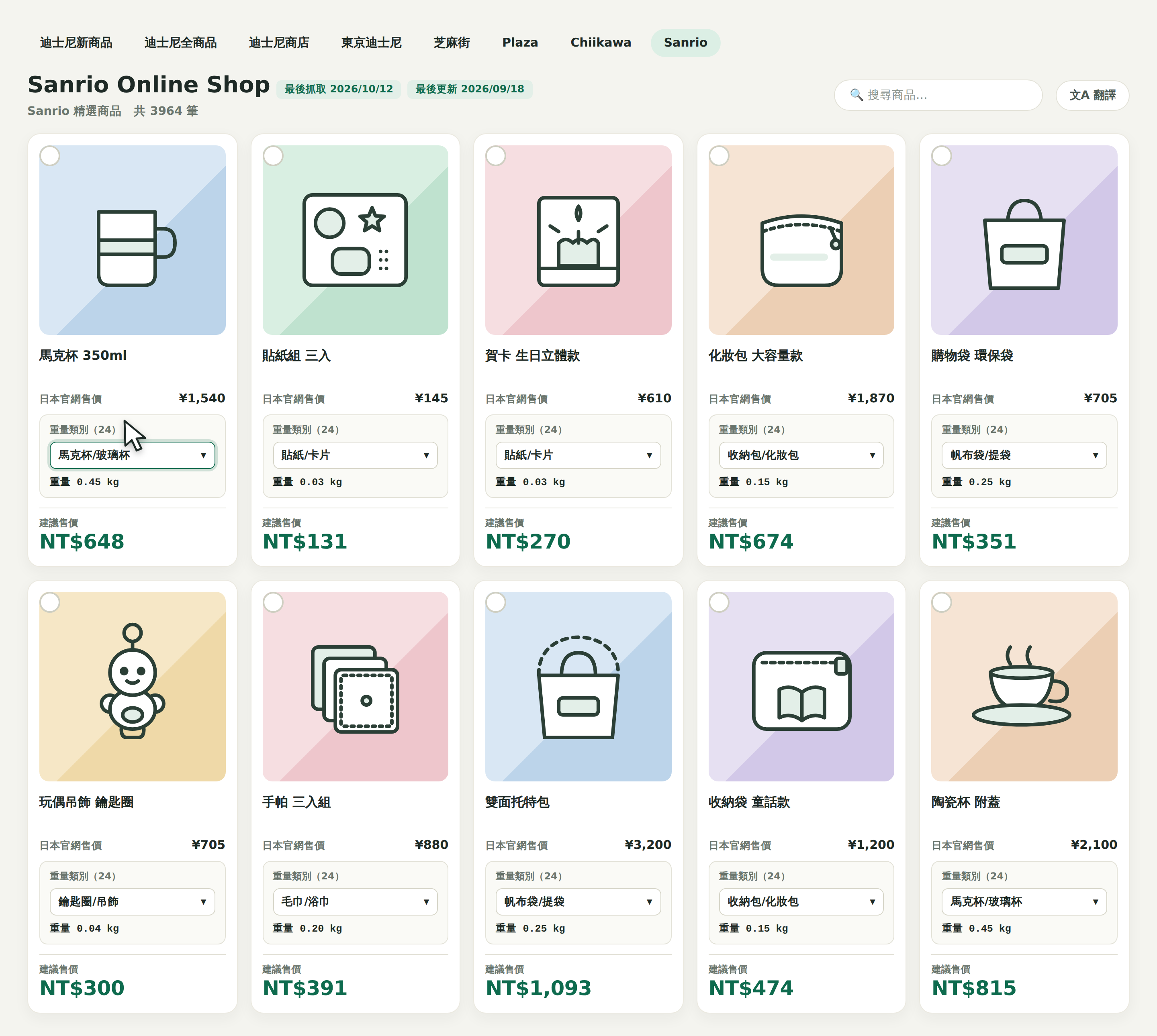
Task: Check the selection circle for 化妝包 大容量款
Action: 719,156
